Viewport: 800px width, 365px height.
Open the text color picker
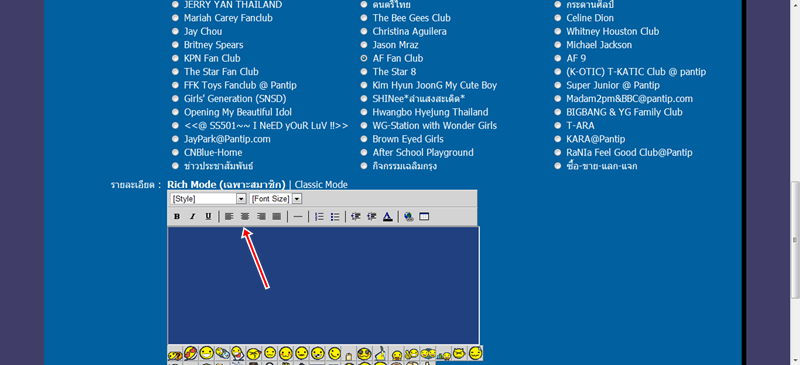(388, 216)
